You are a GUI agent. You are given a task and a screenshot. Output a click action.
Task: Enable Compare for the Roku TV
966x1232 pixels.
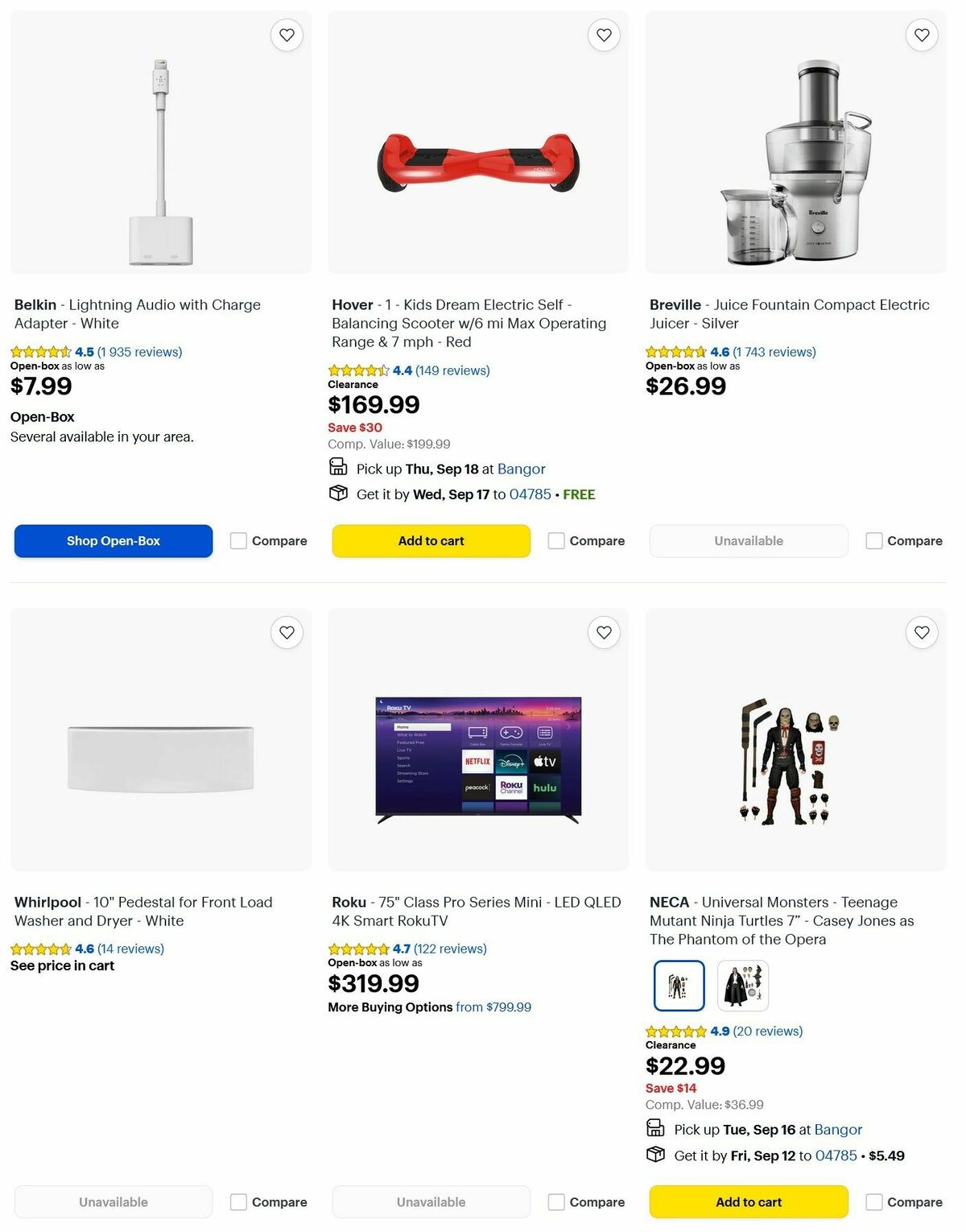pos(556,1201)
